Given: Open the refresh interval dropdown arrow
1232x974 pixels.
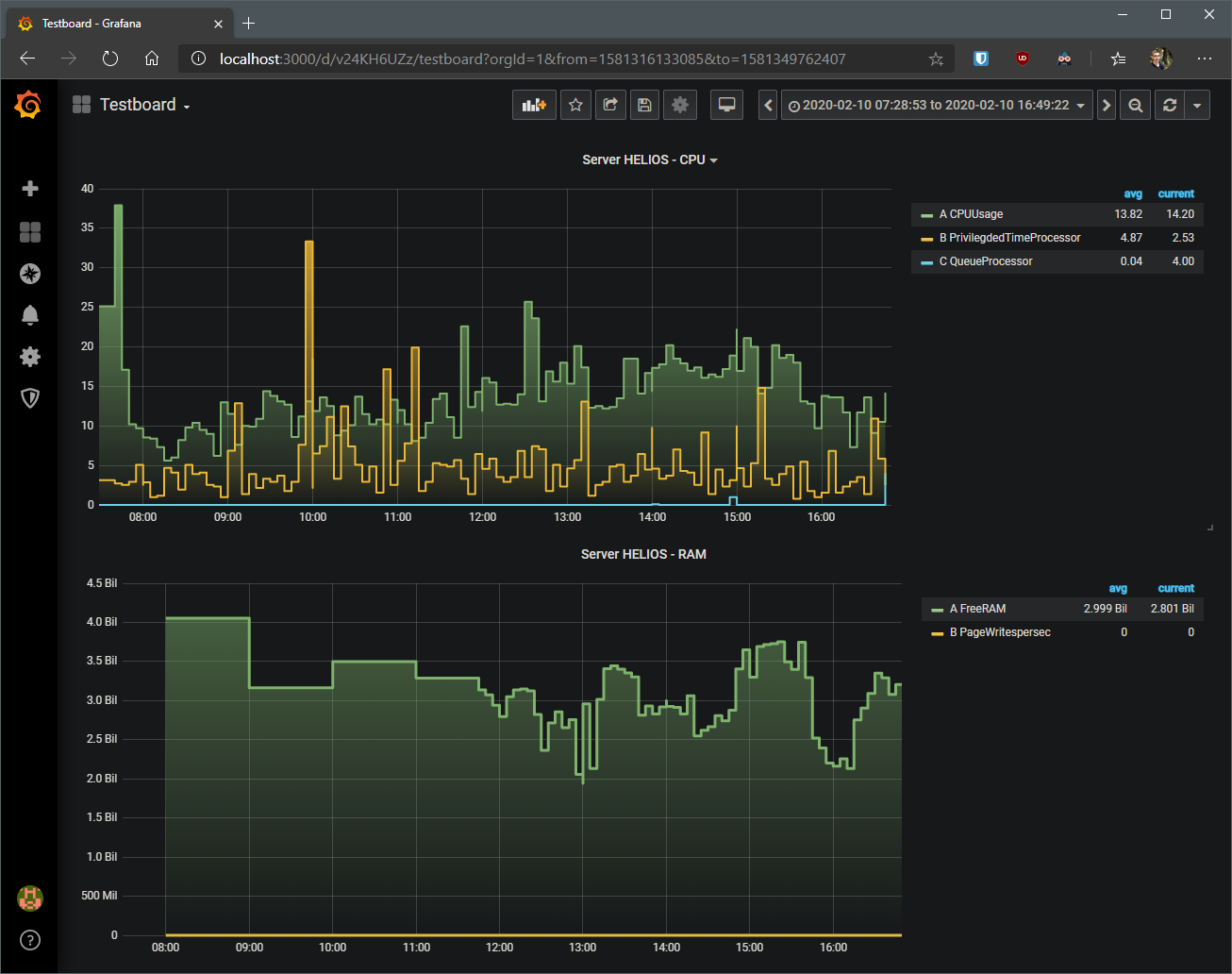Looking at the screenshot, I should 1197,105.
